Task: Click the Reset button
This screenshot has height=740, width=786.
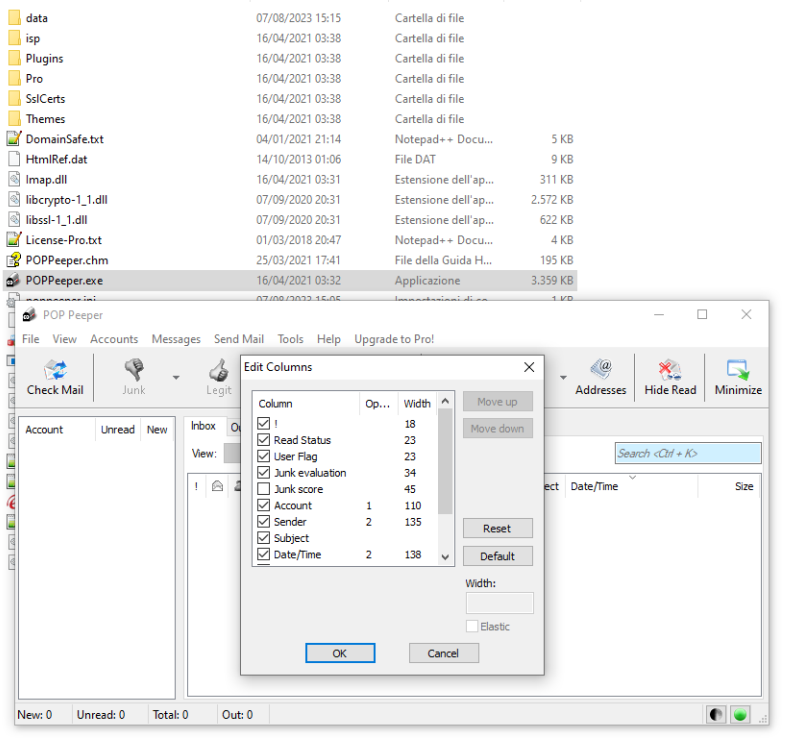Action: [497, 528]
